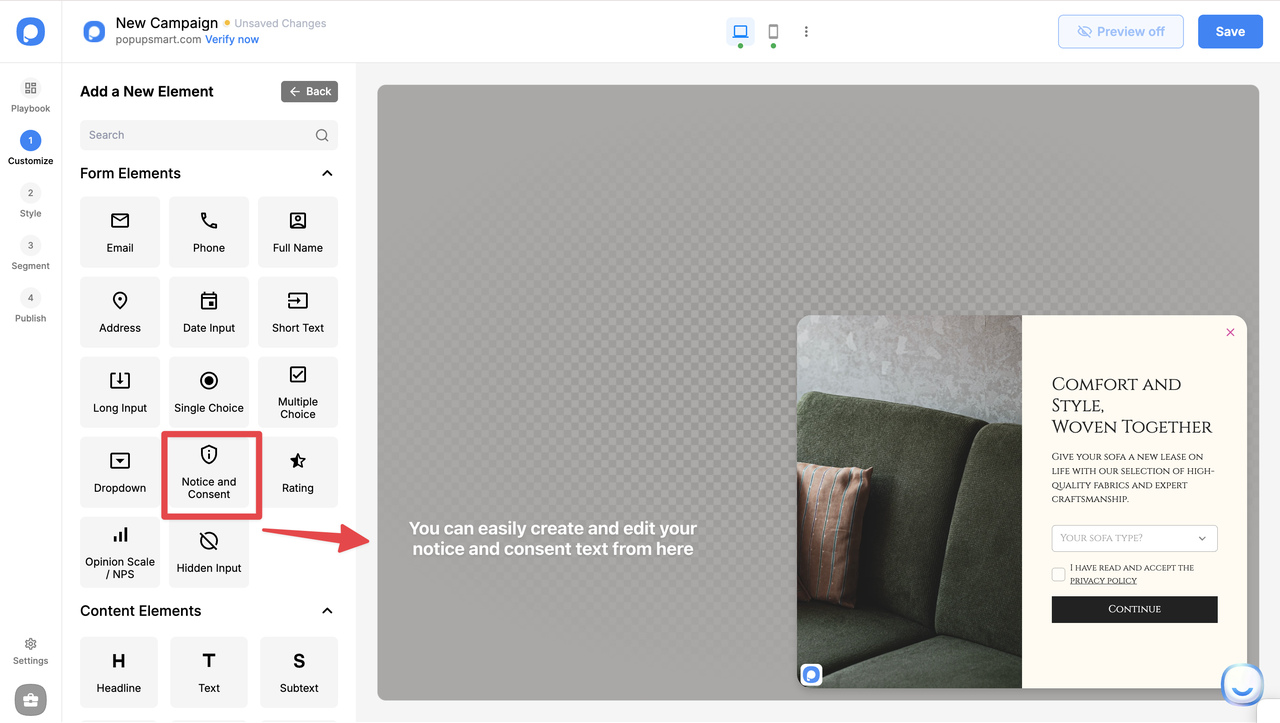
Task: Toggle Preview off switch
Action: click(x=1120, y=31)
